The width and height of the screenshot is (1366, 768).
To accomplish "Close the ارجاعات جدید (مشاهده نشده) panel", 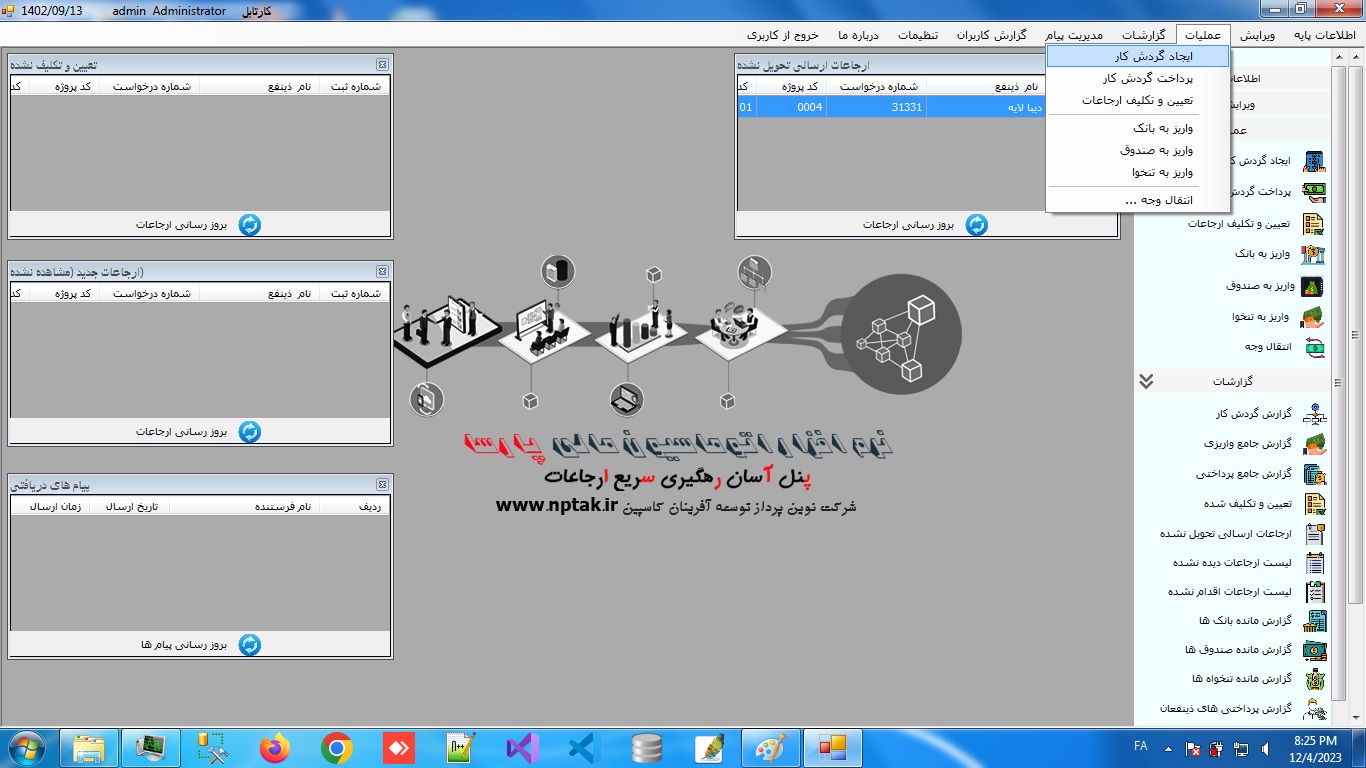I will 382,272.
